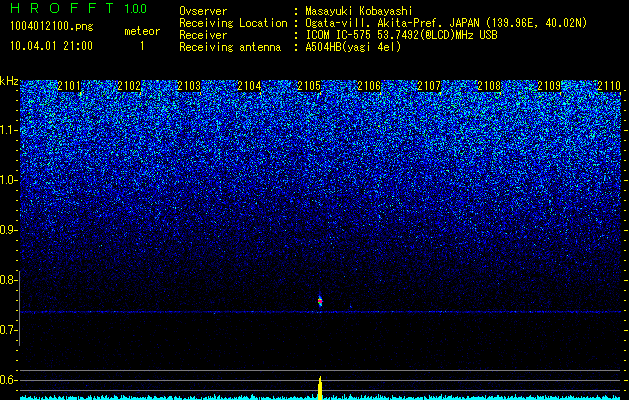Click the Receiver field label
629x400 pixels.
click(203, 35)
